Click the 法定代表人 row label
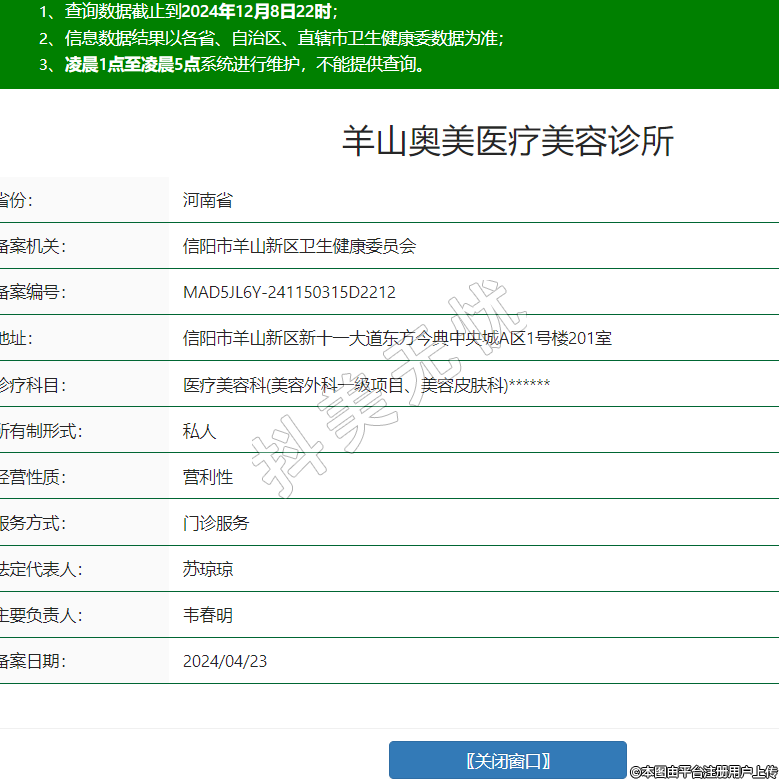The width and height of the screenshot is (779, 779). pyautogui.click(x=40, y=569)
